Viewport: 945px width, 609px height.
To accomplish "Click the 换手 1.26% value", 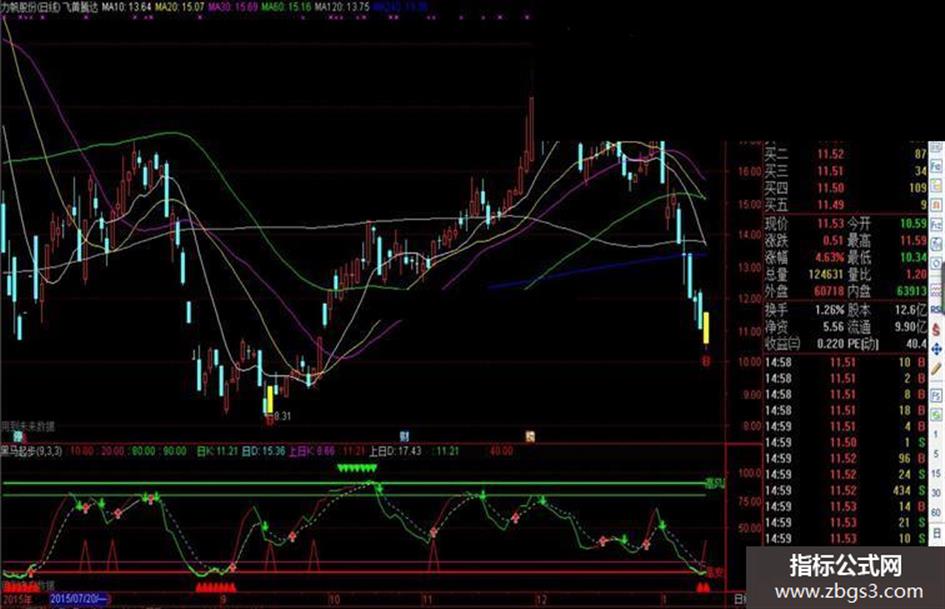I will click(830, 310).
